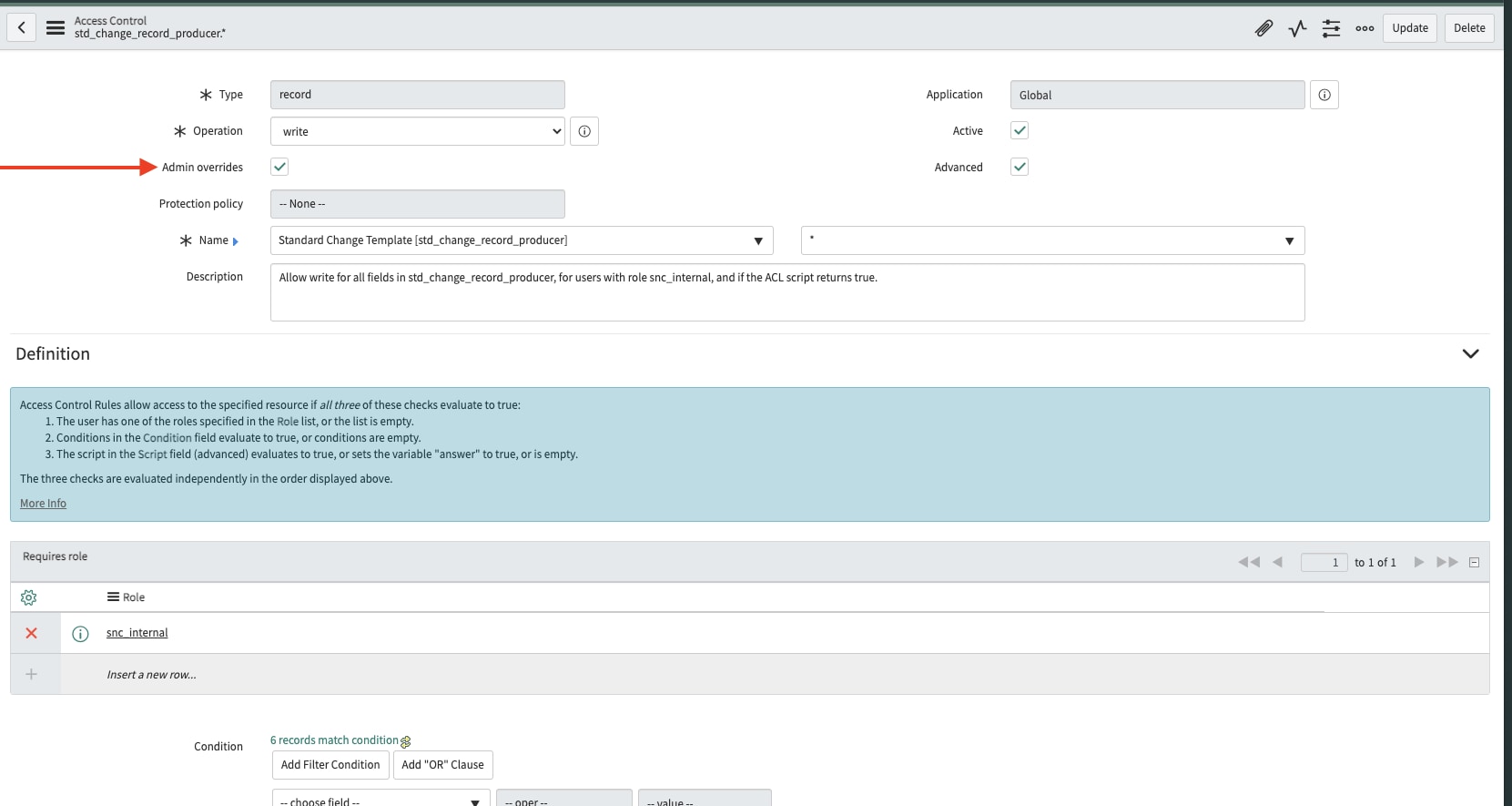The image size is (1512, 806).
Task: Open the Requires role list gear settings
Action: 28,597
